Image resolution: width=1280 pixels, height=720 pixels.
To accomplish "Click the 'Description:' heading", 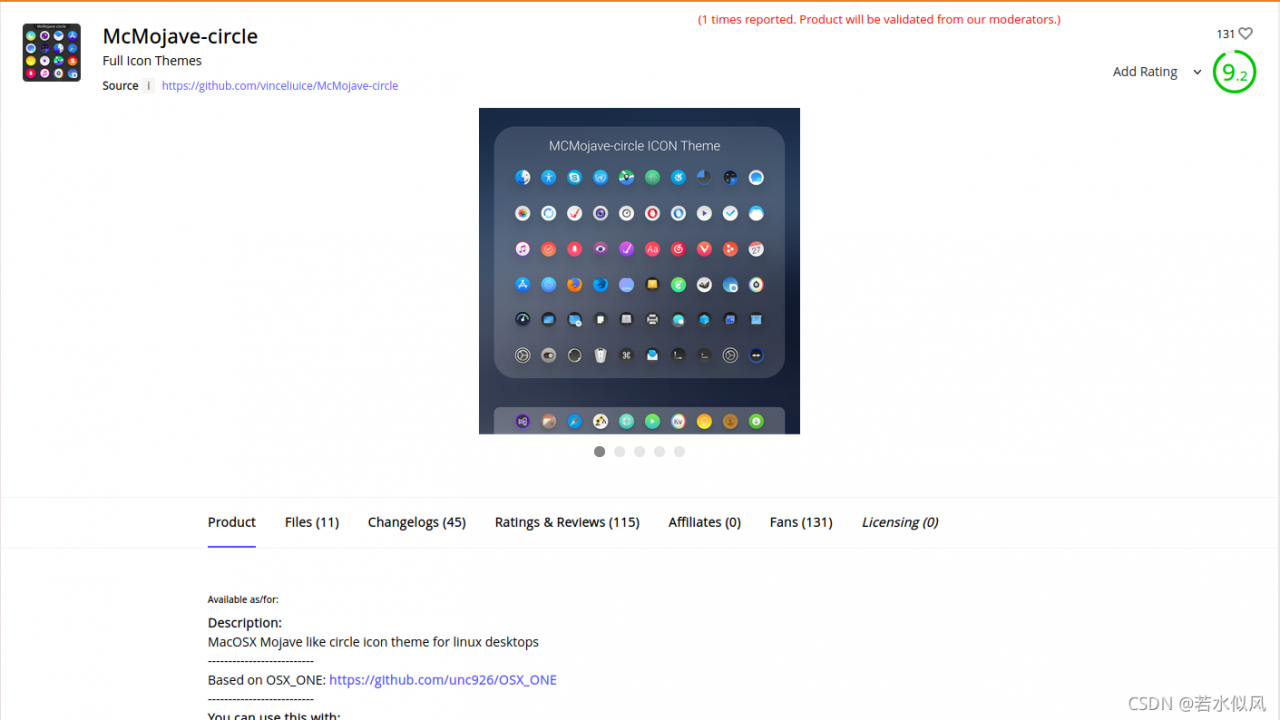I will coord(245,623).
